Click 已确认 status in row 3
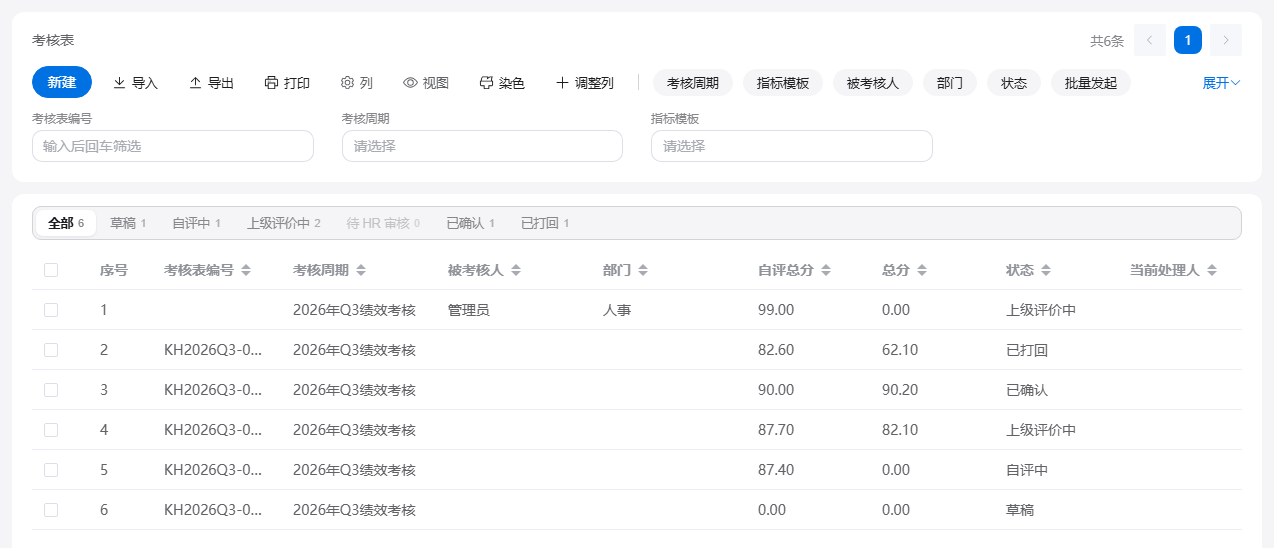 pos(1027,390)
